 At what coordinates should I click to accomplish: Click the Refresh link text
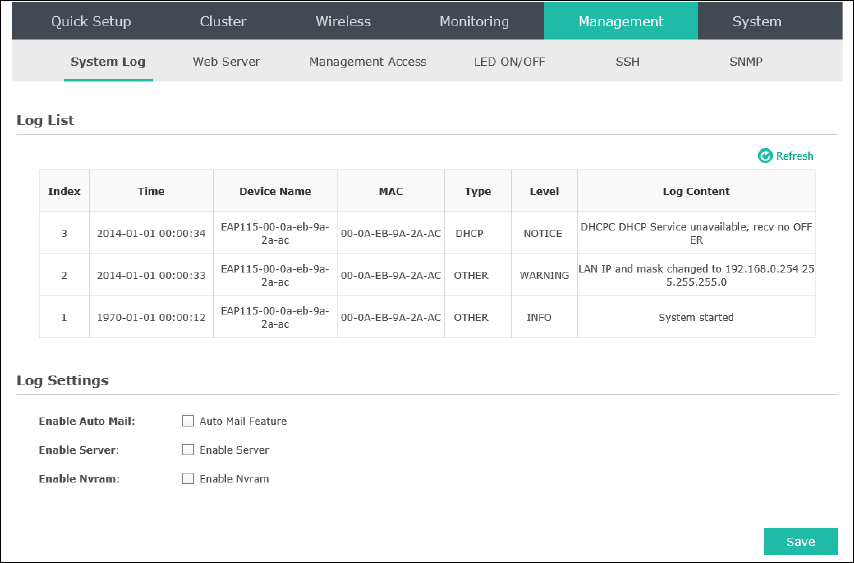pos(795,156)
